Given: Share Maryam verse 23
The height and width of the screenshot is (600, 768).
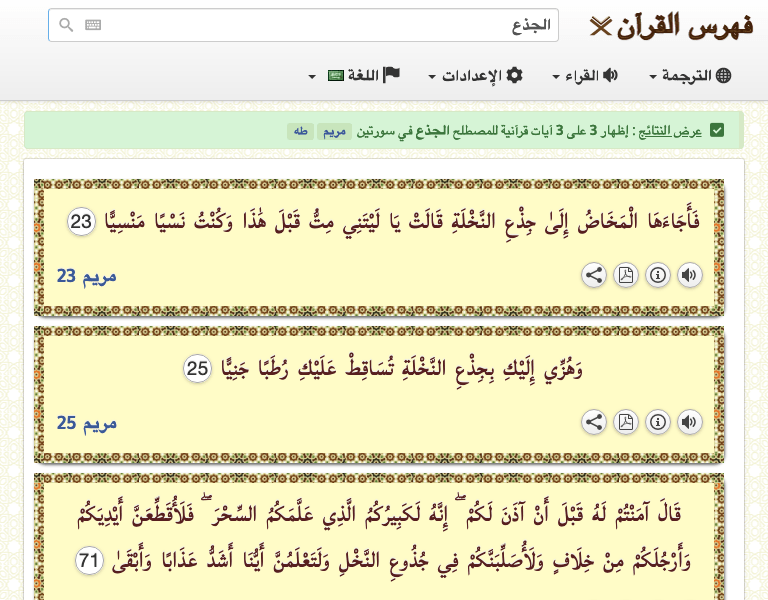Looking at the screenshot, I should [594, 276].
